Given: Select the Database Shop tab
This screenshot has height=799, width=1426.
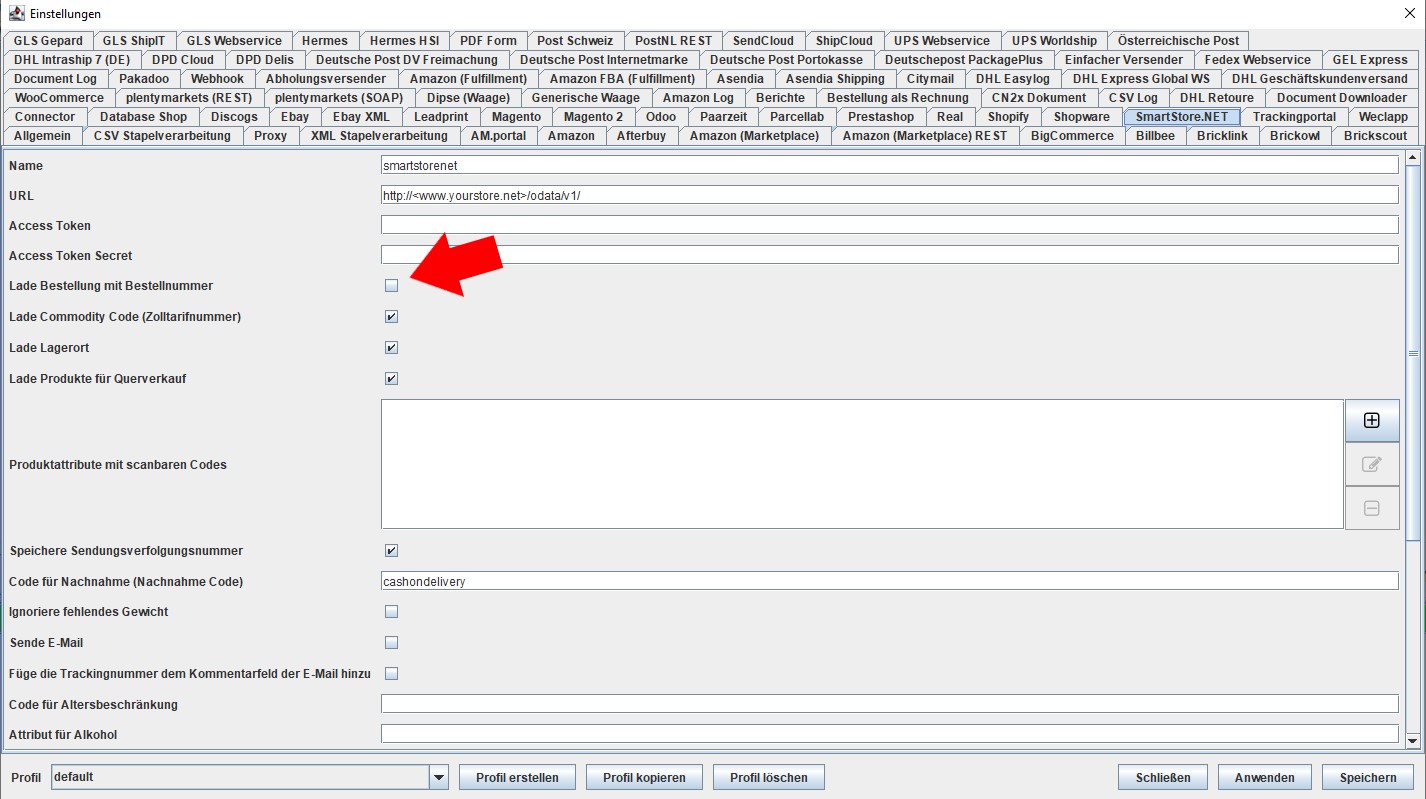Looking at the screenshot, I should coord(143,117).
